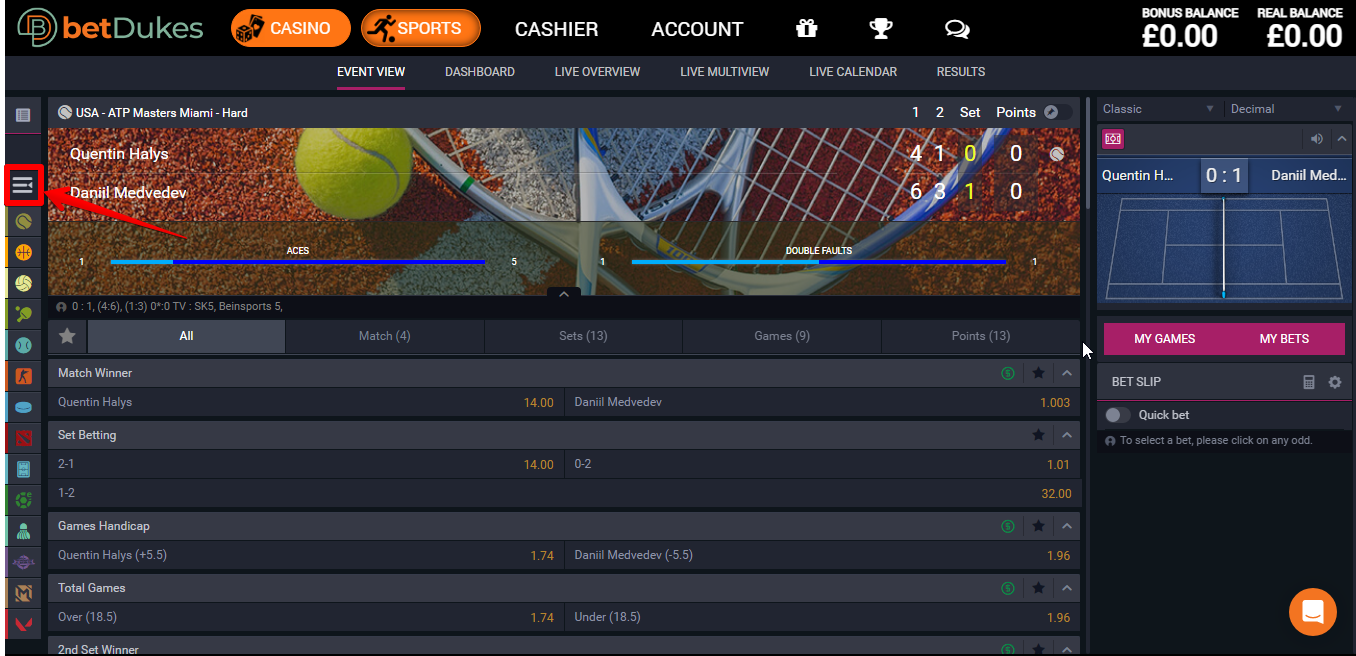Show the My Games panel

(x=1164, y=339)
